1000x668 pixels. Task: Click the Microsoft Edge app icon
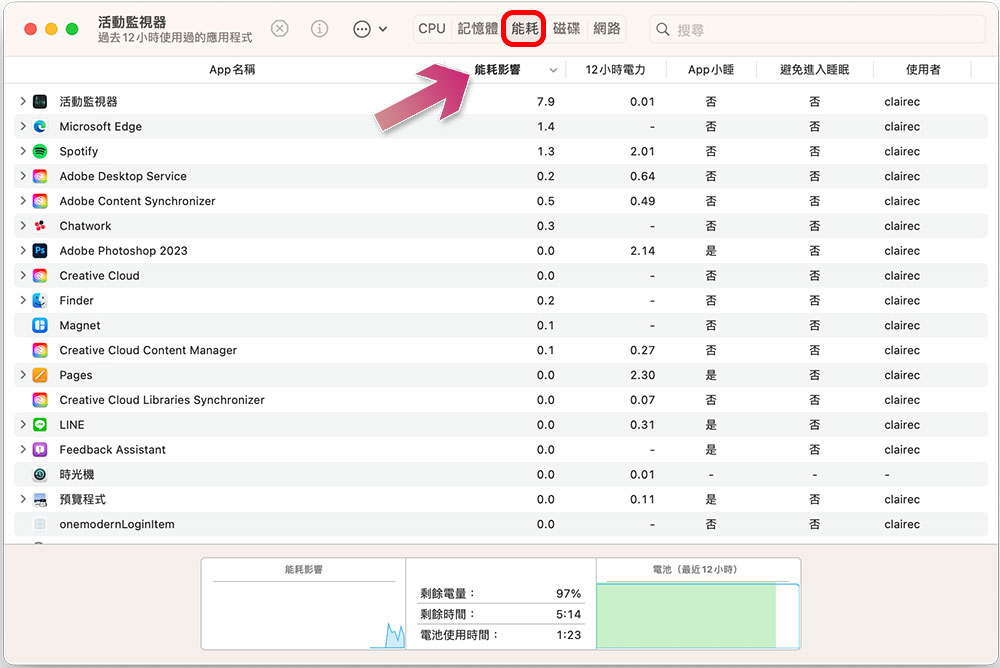[x=40, y=126]
